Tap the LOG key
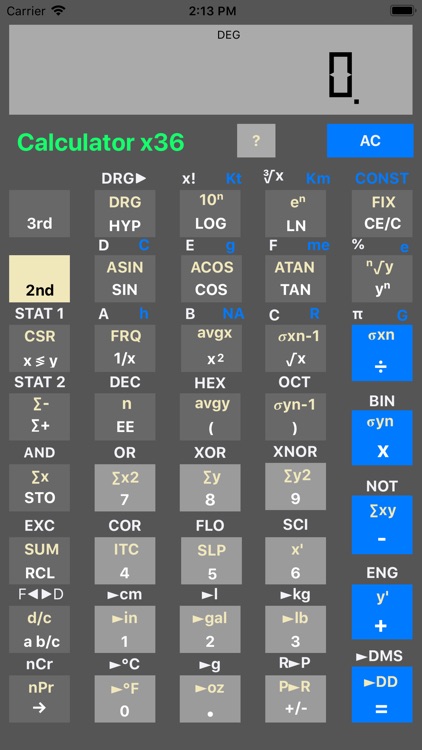Image resolution: width=422 pixels, height=750 pixels. click(x=211, y=213)
